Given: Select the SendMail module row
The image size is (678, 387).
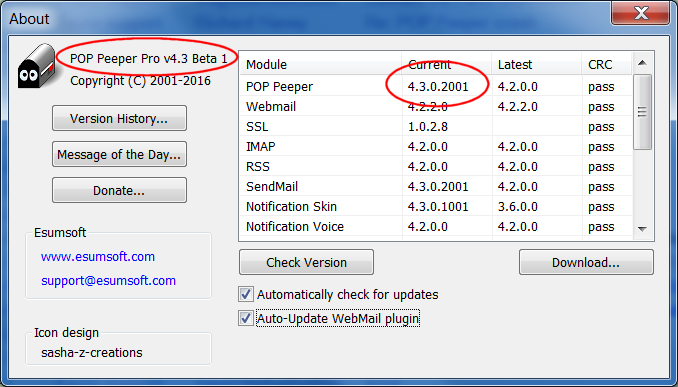Looking at the screenshot, I should (436, 186).
